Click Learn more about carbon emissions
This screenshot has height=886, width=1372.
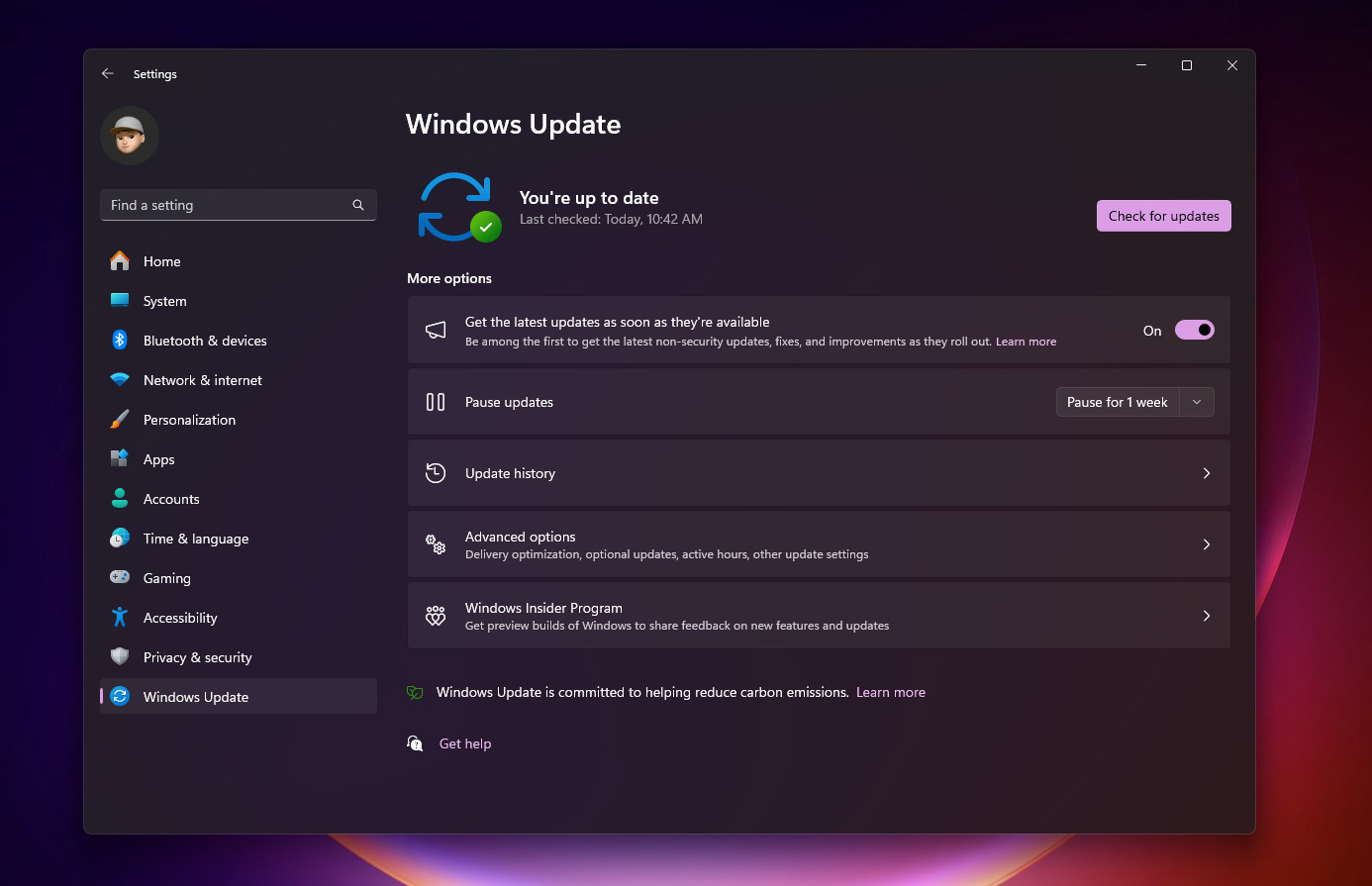pyautogui.click(x=891, y=692)
